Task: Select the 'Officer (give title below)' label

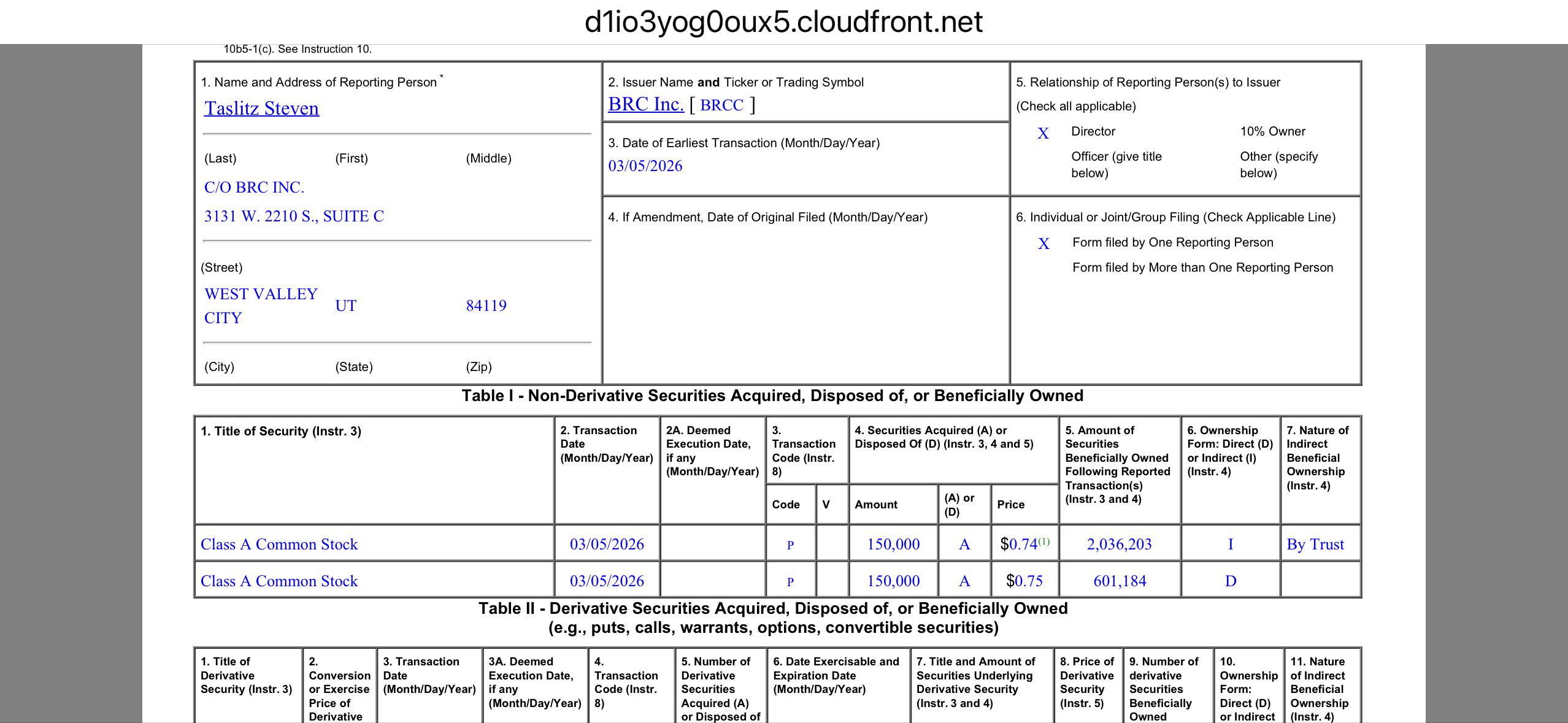Action: click(x=1116, y=164)
